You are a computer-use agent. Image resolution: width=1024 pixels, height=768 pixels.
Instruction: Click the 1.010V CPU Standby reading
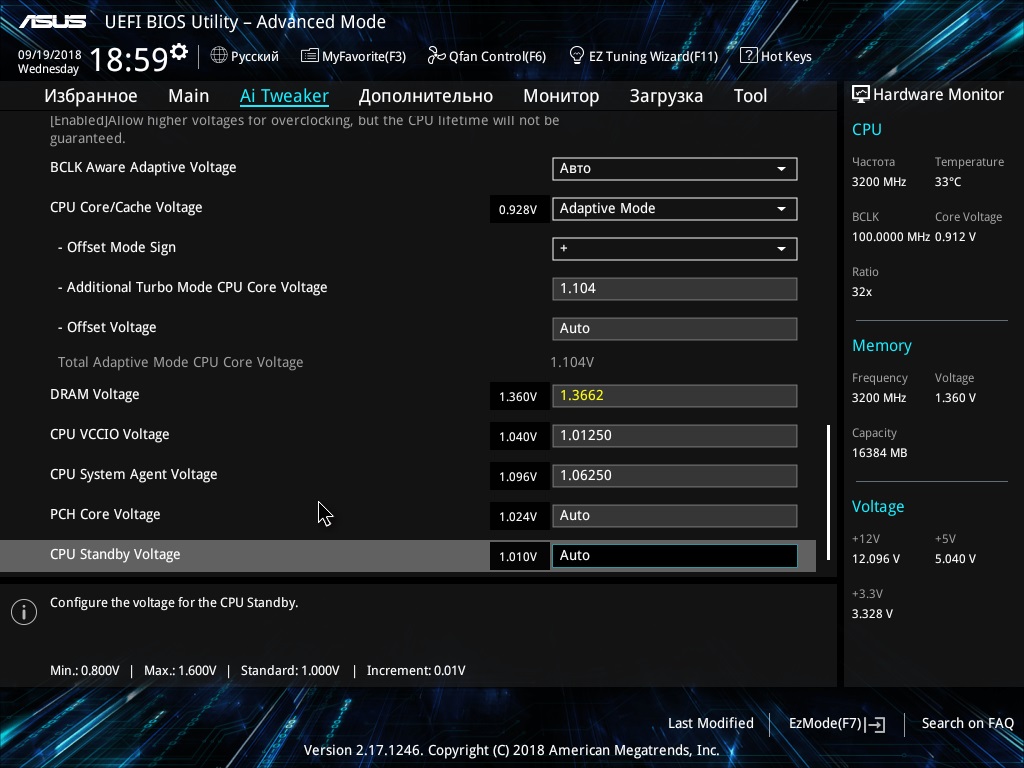tap(519, 556)
